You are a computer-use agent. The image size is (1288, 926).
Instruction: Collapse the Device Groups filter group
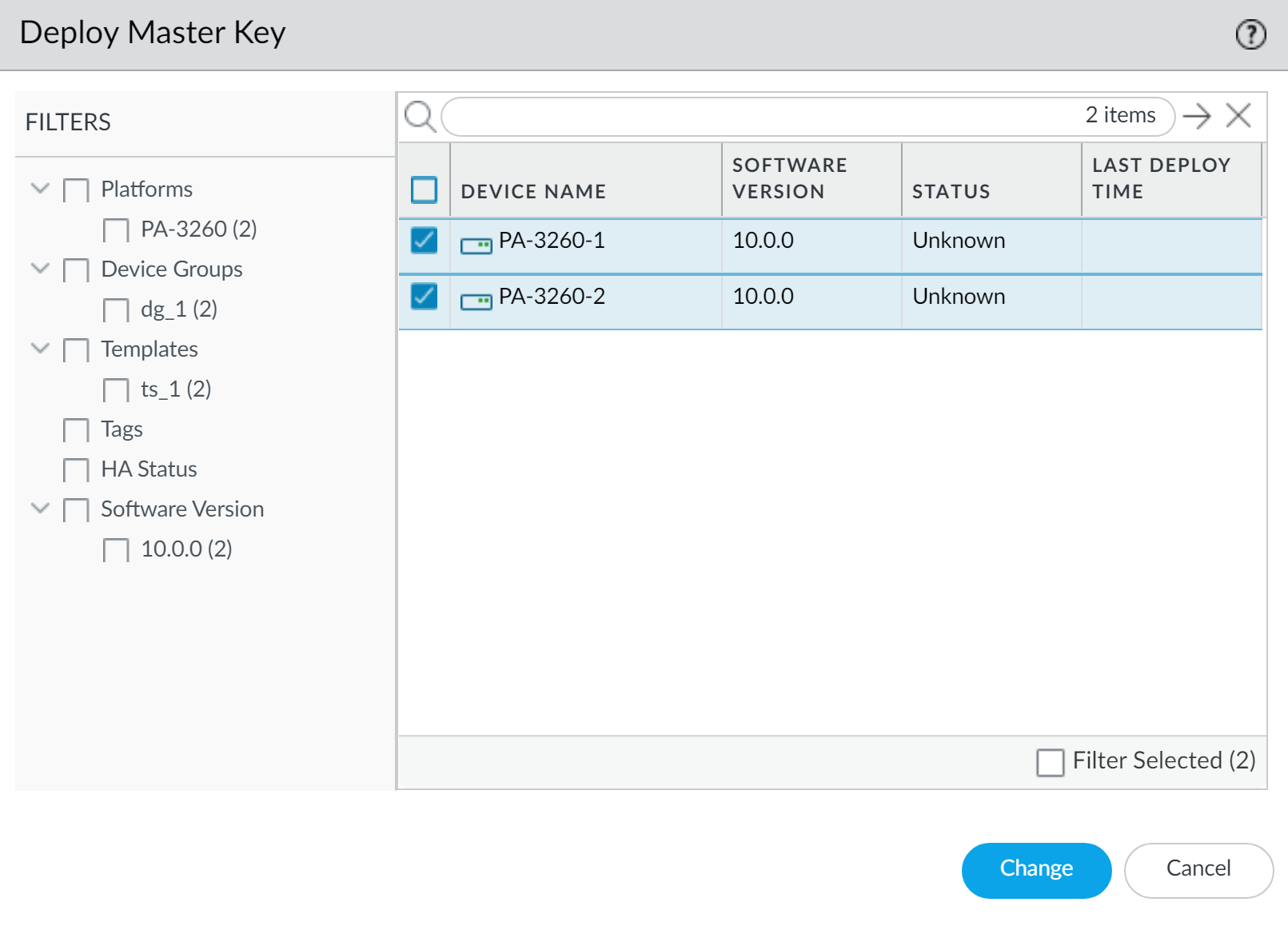(x=40, y=269)
